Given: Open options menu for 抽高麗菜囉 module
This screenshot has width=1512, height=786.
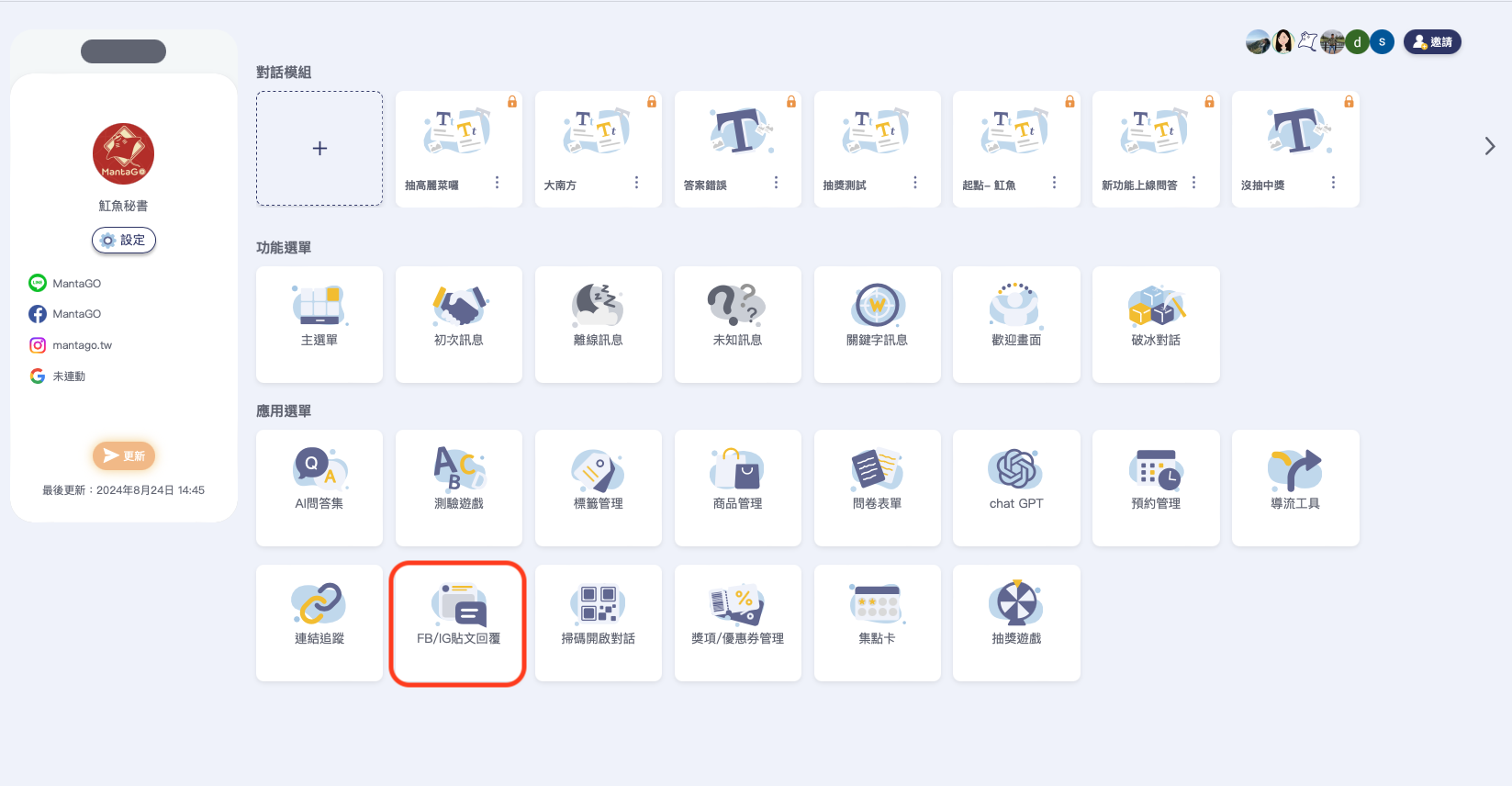Looking at the screenshot, I should click(498, 183).
